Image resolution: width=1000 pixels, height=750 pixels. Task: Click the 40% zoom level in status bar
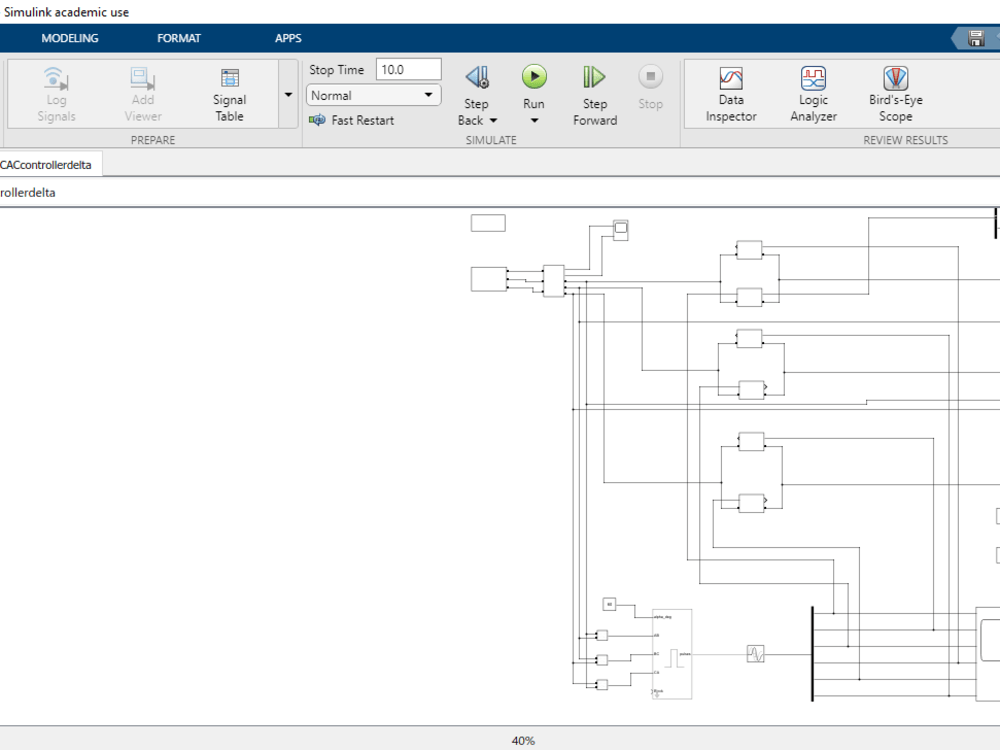[523, 740]
